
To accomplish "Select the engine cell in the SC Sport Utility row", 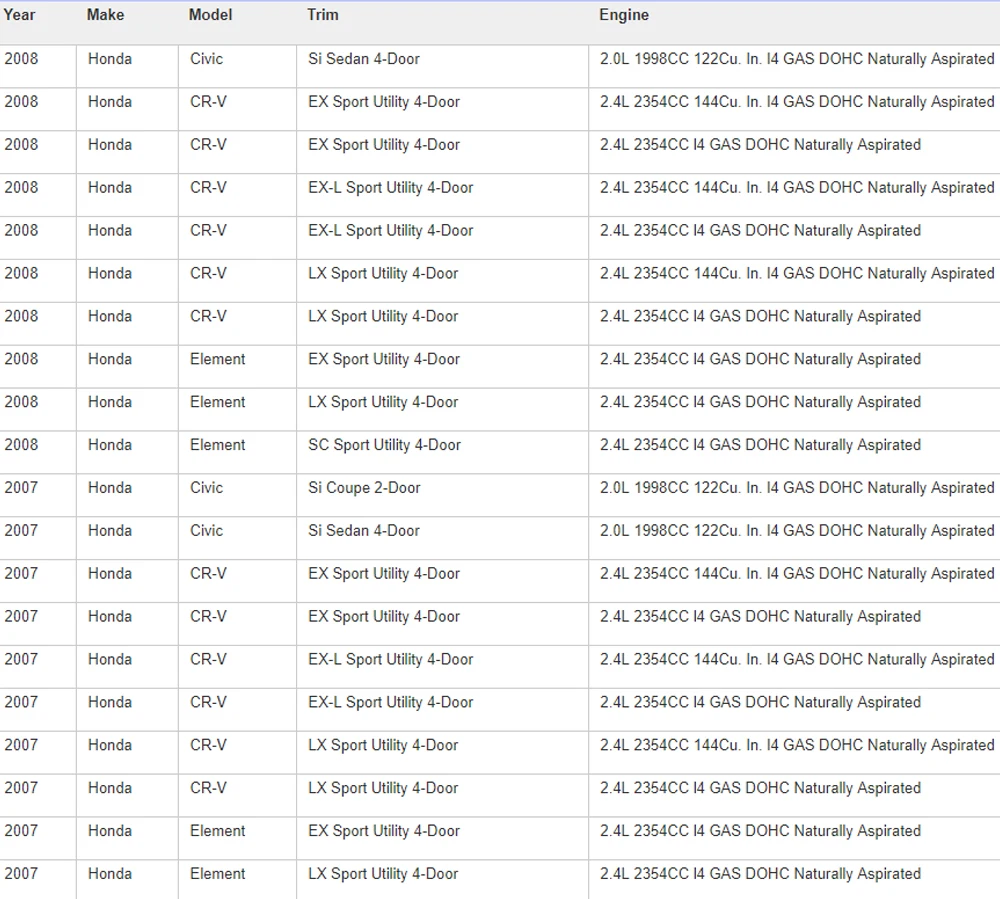I will pos(760,445).
